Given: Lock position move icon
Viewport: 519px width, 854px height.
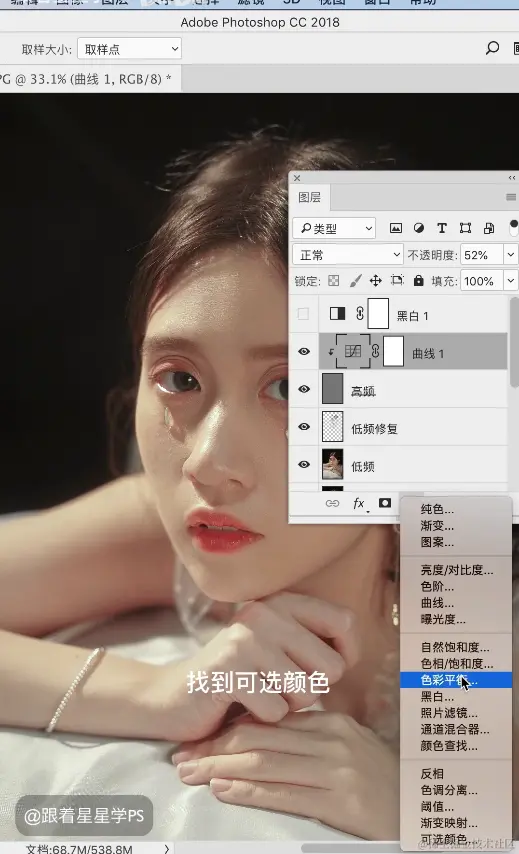Looking at the screenshot, I should coord(376,280).
